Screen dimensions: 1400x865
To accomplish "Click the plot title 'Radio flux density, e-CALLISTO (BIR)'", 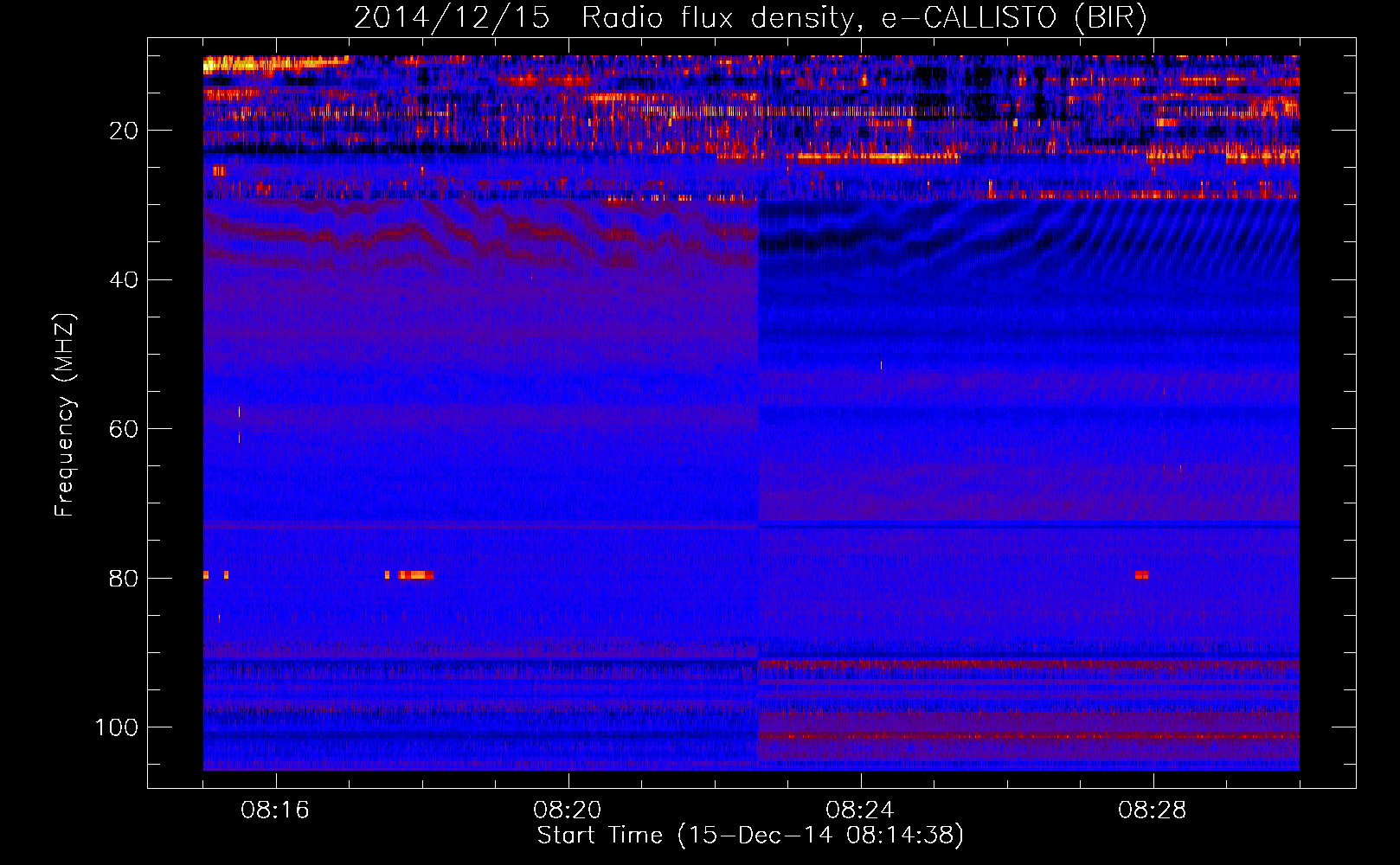I will 864,17.
